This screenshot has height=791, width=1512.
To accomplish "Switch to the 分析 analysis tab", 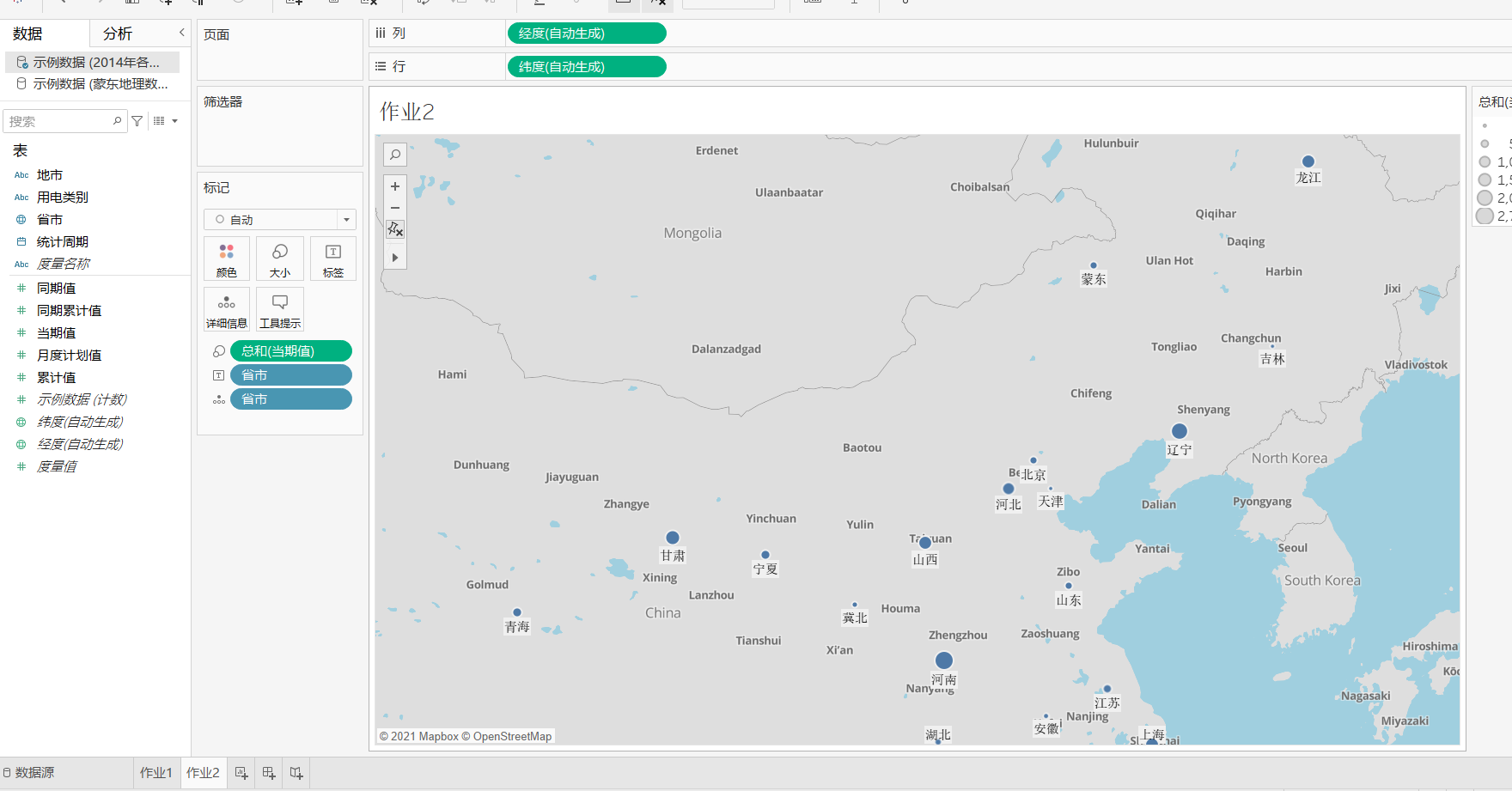I will click(118, 33).
